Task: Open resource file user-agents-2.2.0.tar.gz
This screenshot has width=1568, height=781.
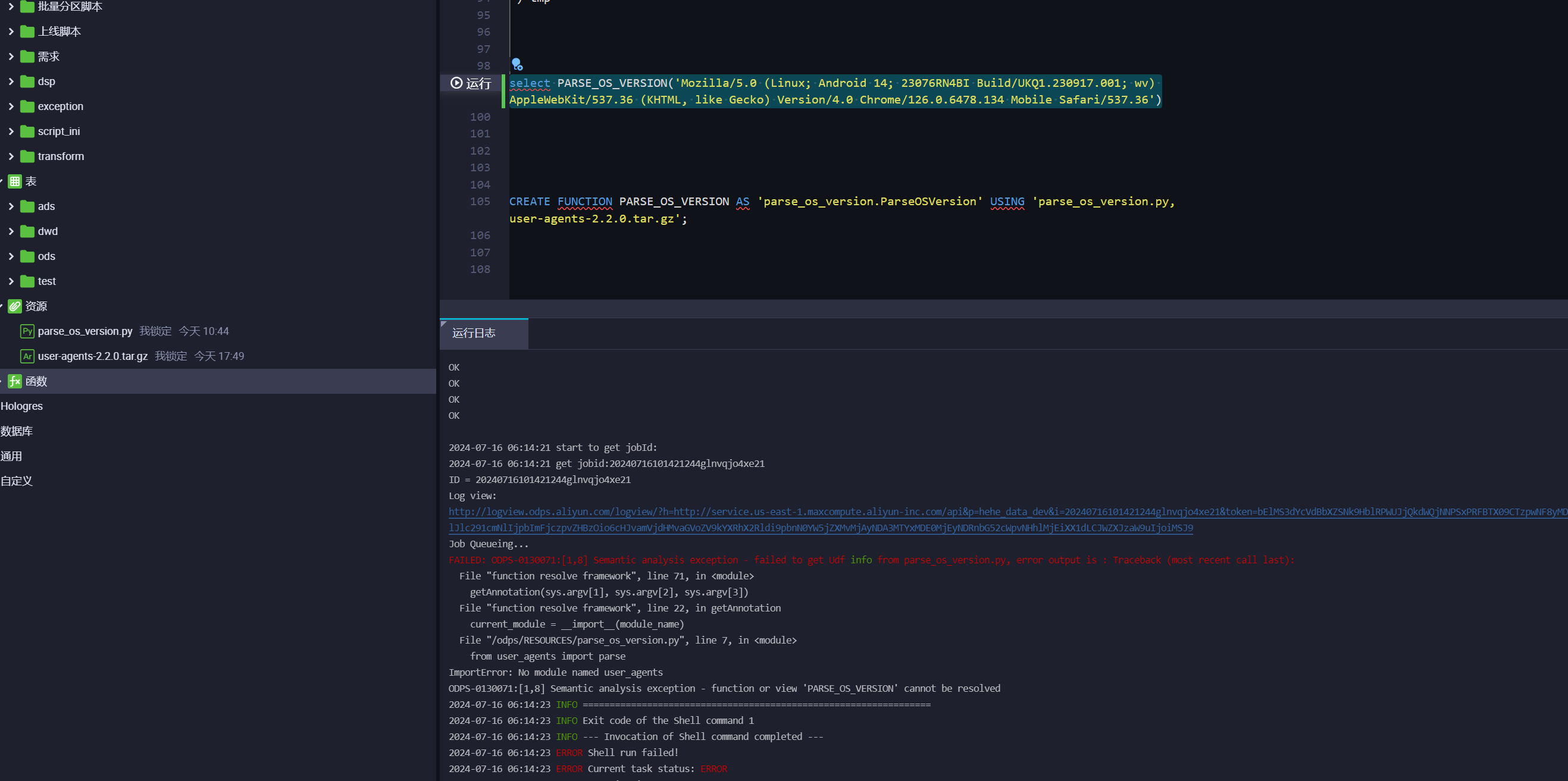Action: (92, 356)
